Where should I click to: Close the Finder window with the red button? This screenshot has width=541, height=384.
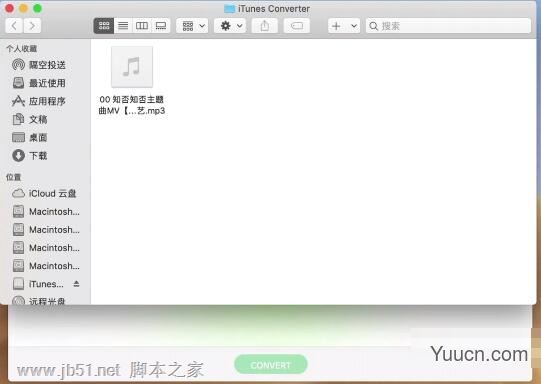click(10, 8)
